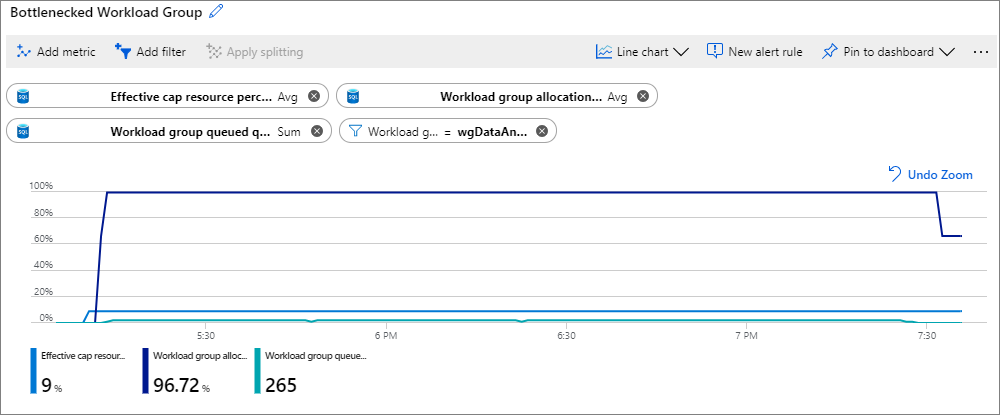1000x415 pixels.
Task: Click the Workload group allocation legend color bar
Action: 145,372
